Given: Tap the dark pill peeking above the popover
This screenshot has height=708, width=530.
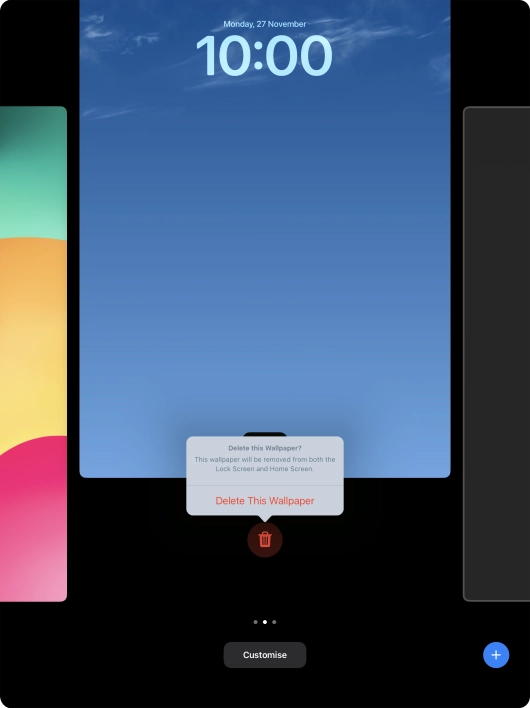Looking at the screenshot, I should [x=265, y=434].
